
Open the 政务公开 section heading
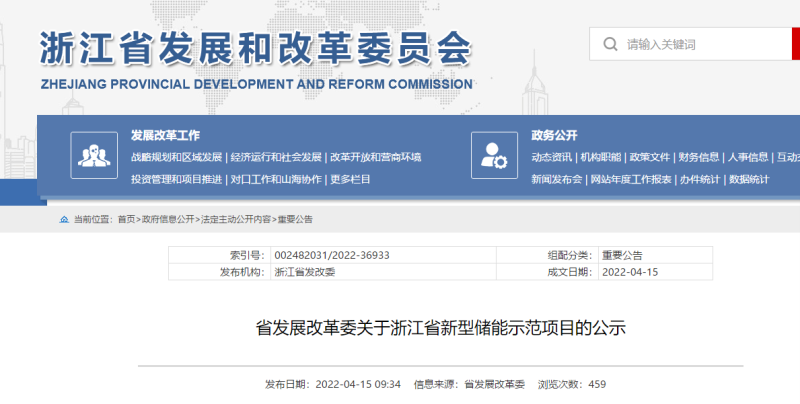[x=554, y=135]
